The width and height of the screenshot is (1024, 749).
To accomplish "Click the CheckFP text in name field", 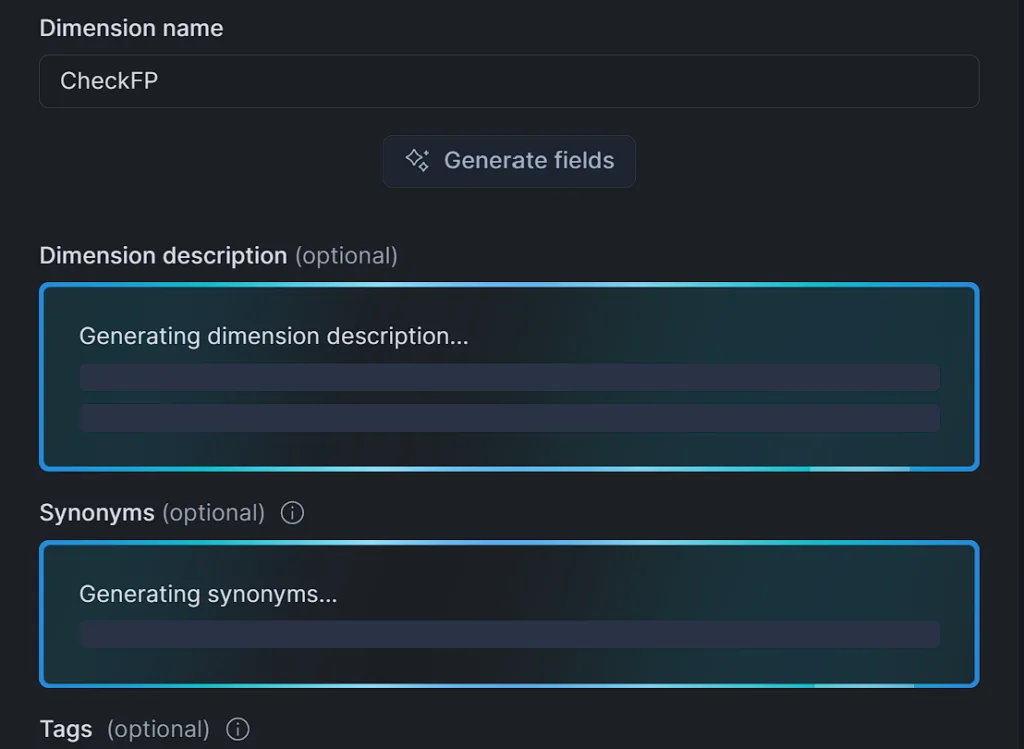I will pos(109,81).
